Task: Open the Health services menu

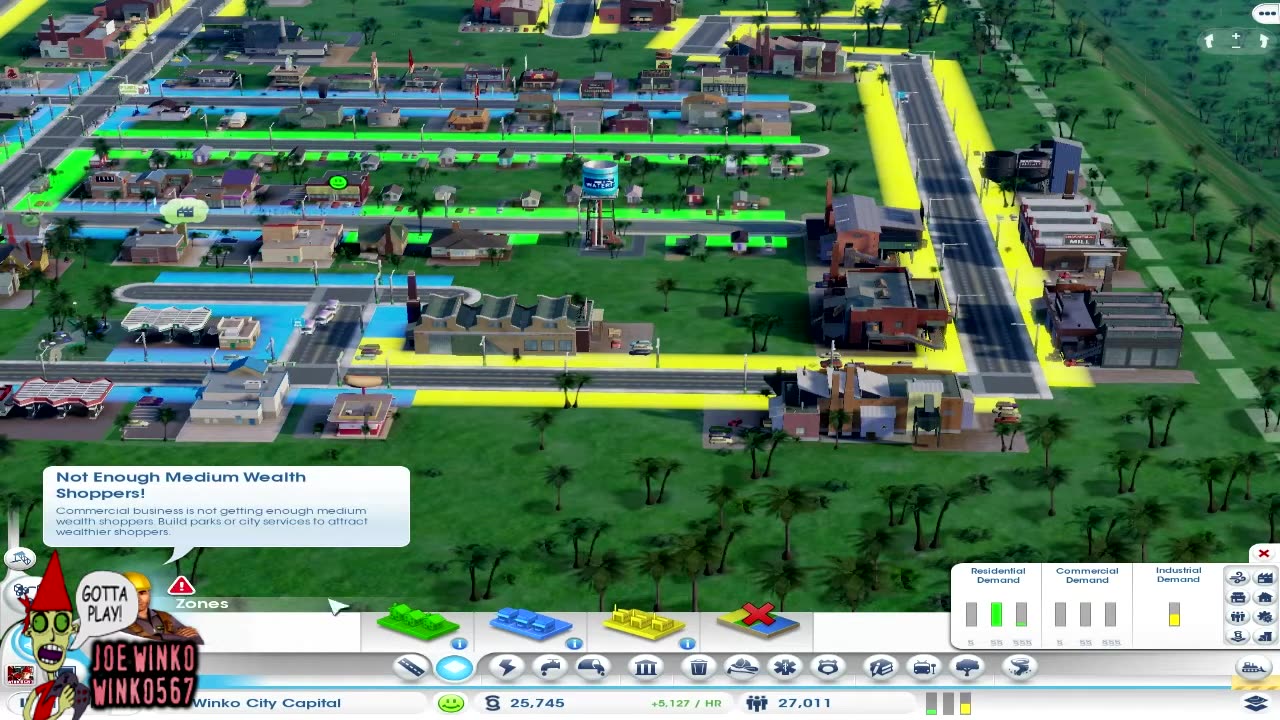Action: [785, 667]
